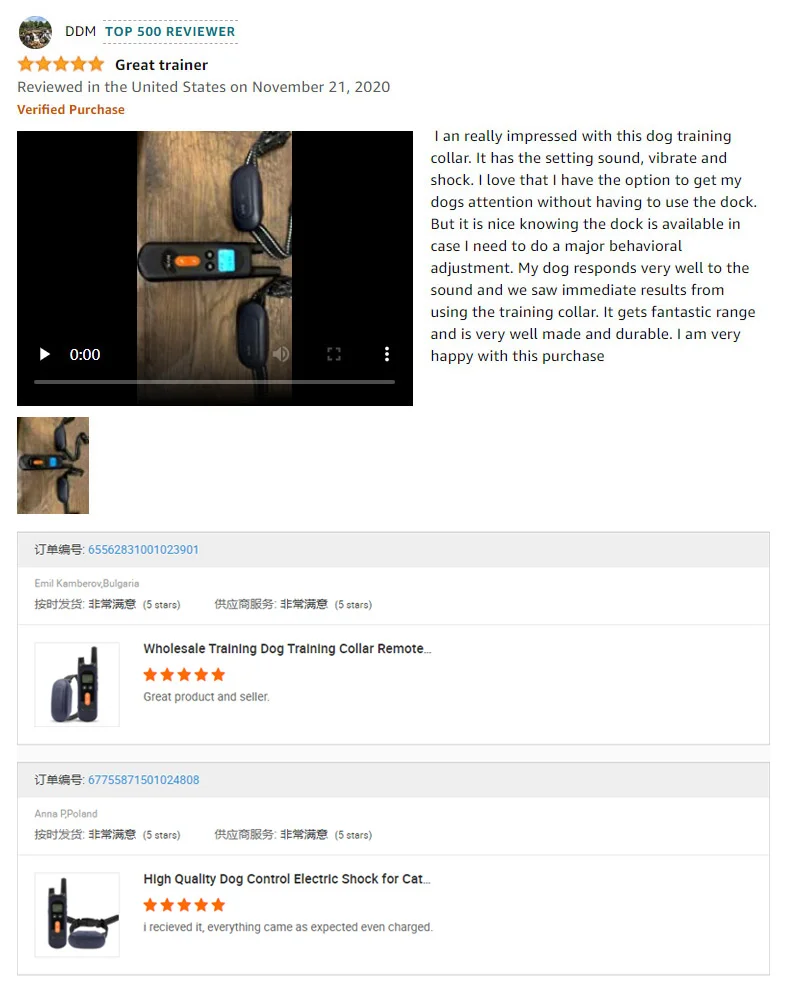
Task: Open DDM reviewer profile avatar
Action: pyautogui.click(x=35, y=32)
